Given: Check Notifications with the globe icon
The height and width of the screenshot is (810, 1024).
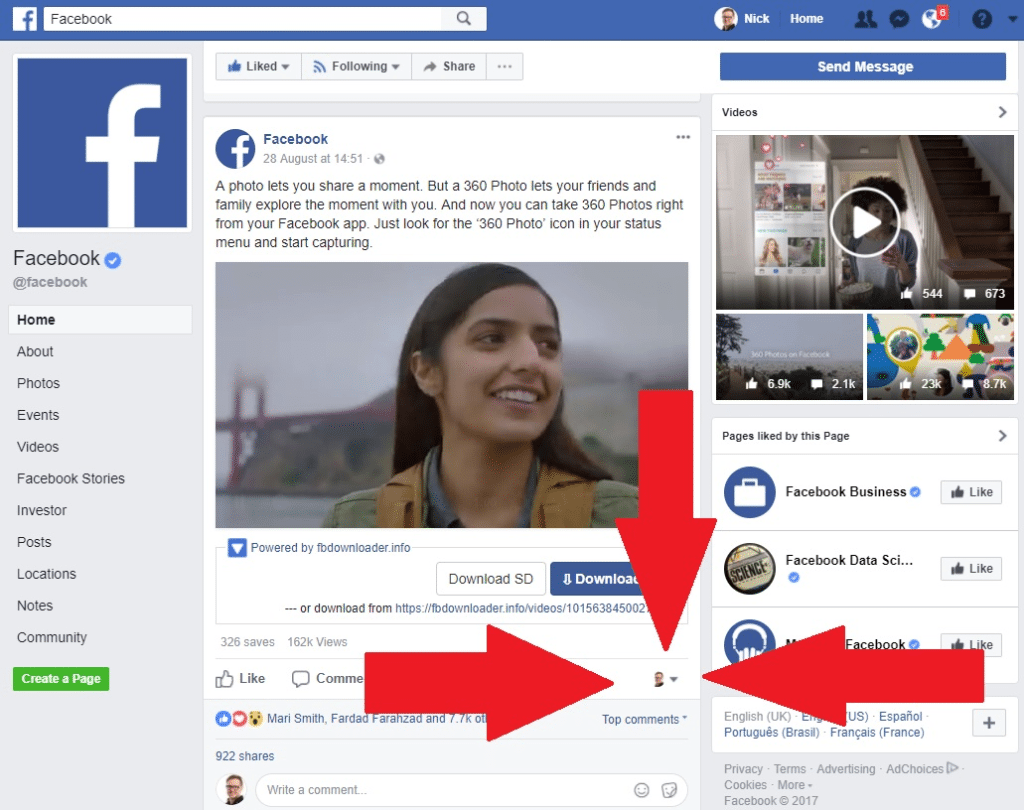Looking at the screenshot, I should pyautogui.click(x=932, y=18).
